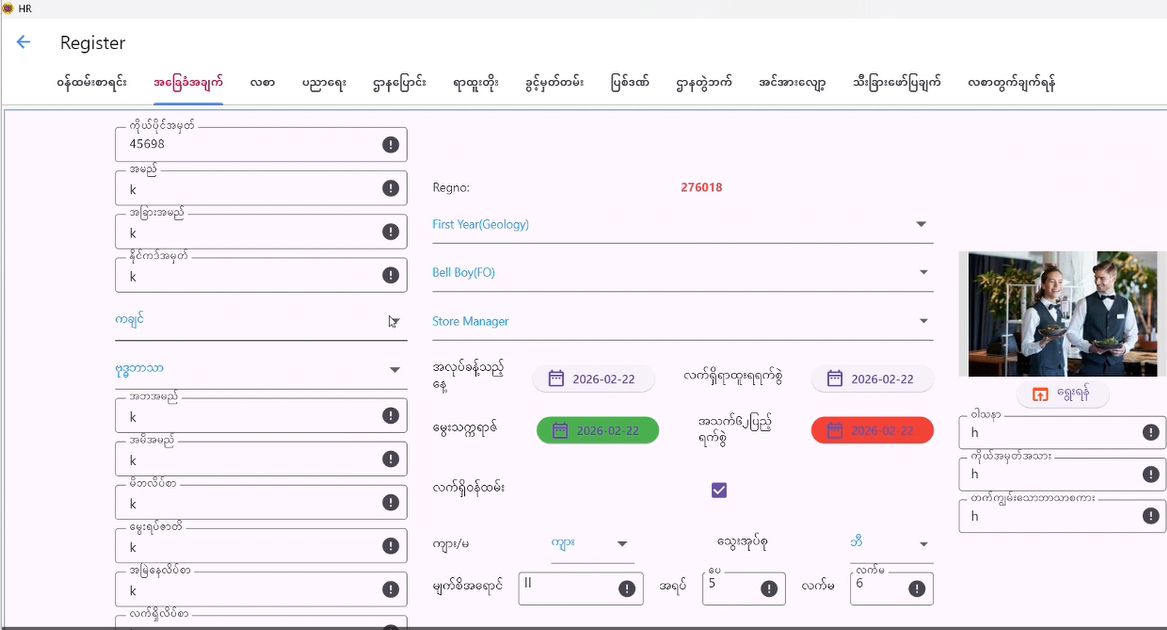This screenshot has width=1167, height=630.
Task: Go back using the blue arrow
Action: click(23, 42)
